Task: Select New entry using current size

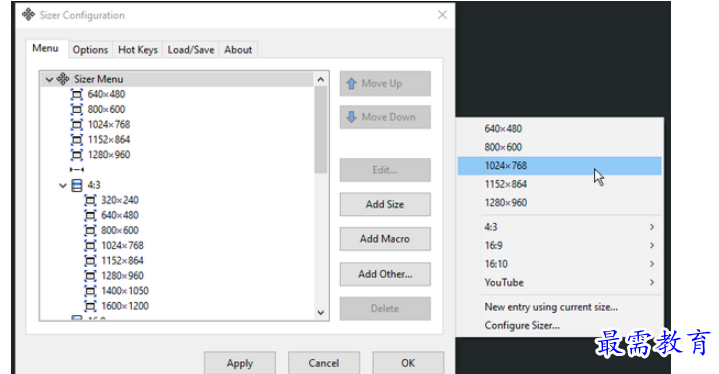Action: (559, 307)
